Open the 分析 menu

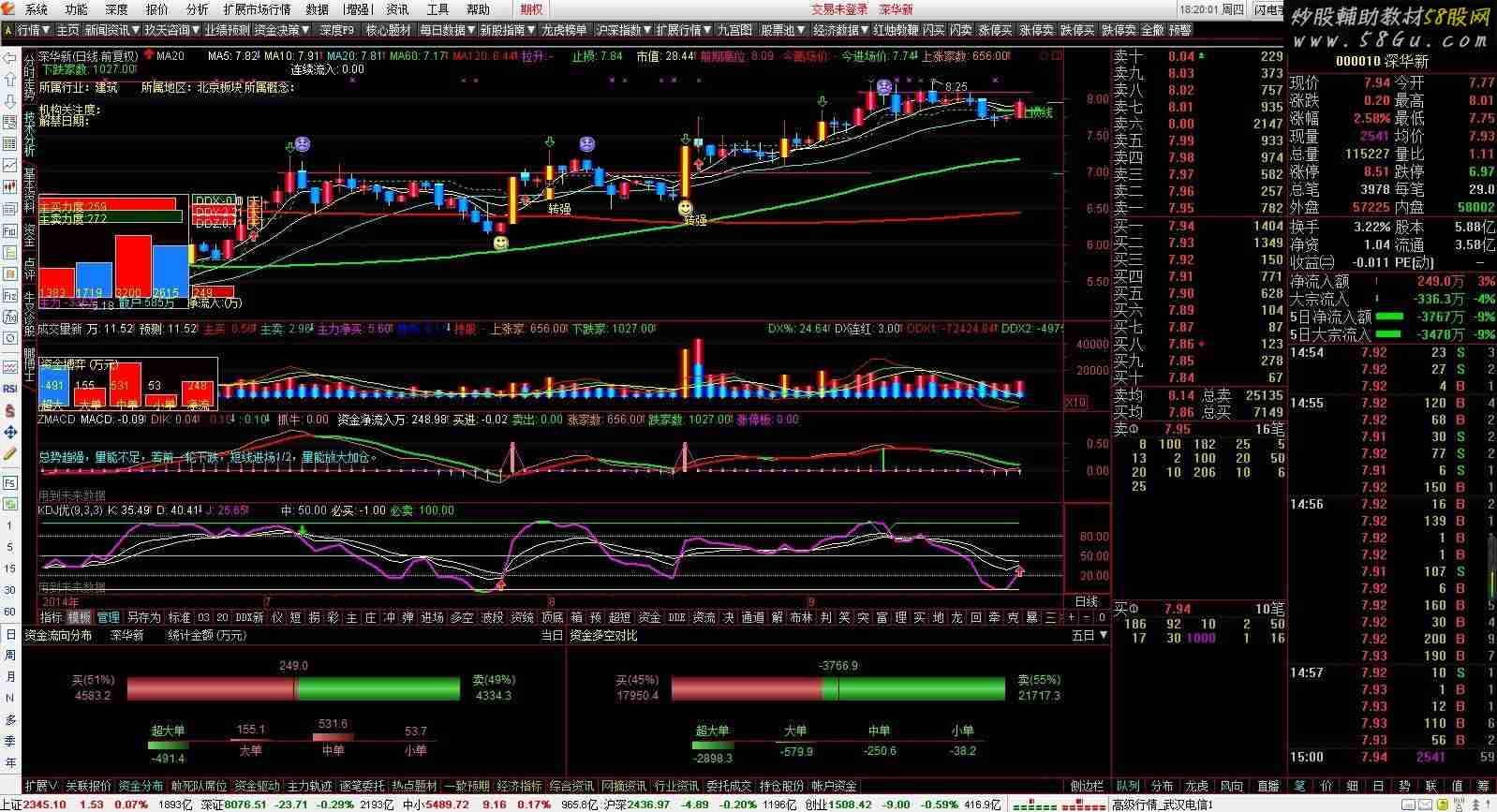tap(198, 9)
